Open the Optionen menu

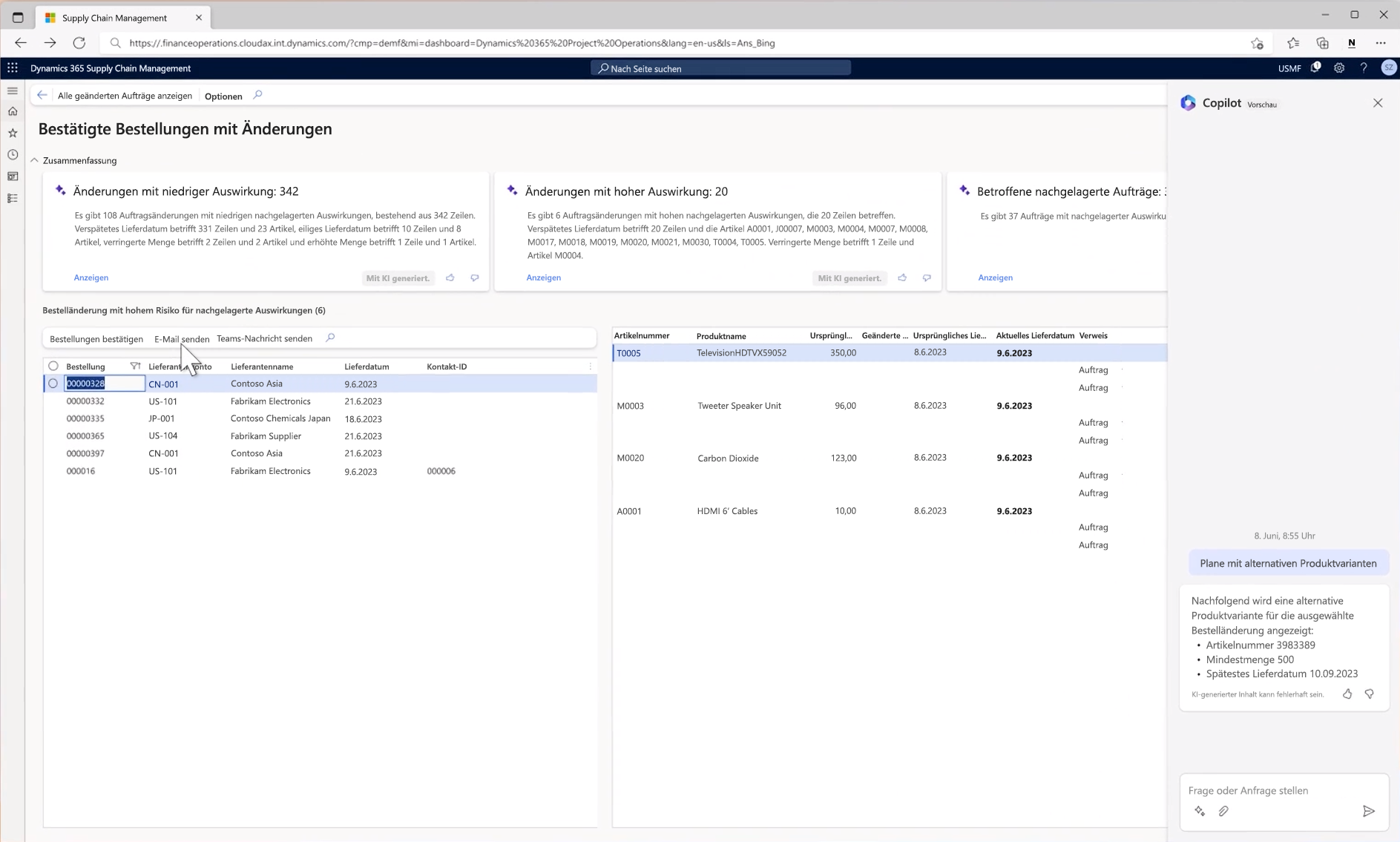coord(223,96)
